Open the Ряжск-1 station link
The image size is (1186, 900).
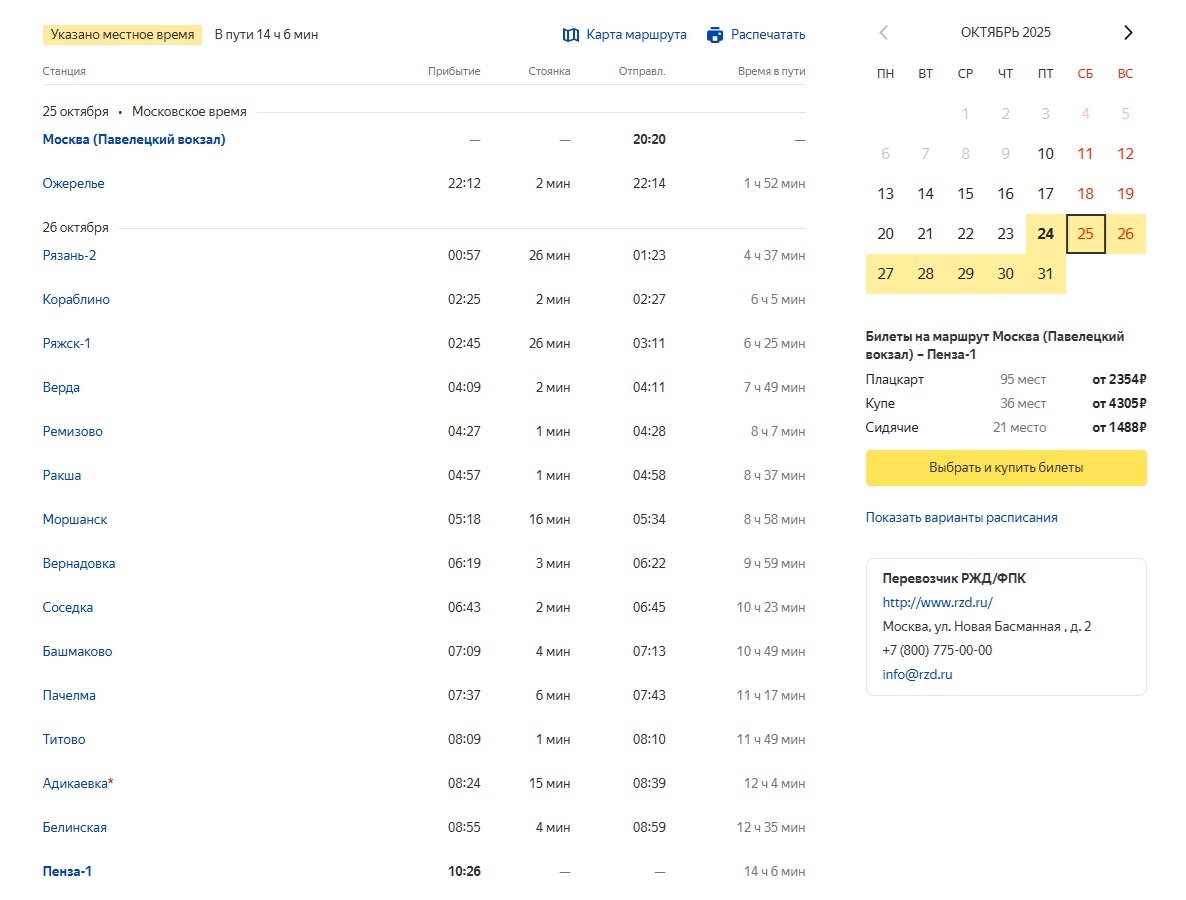click(67, 343)
